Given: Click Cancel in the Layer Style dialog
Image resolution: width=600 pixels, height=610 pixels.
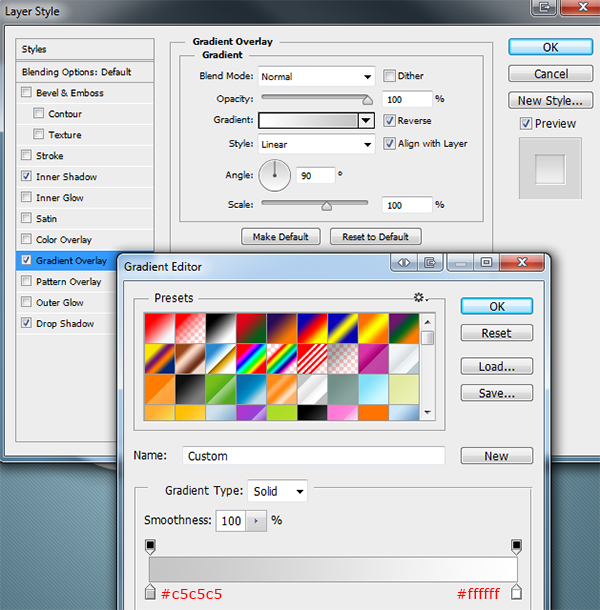Looking at the screenshot, I should pyautogui.click(x=551, y=74).
